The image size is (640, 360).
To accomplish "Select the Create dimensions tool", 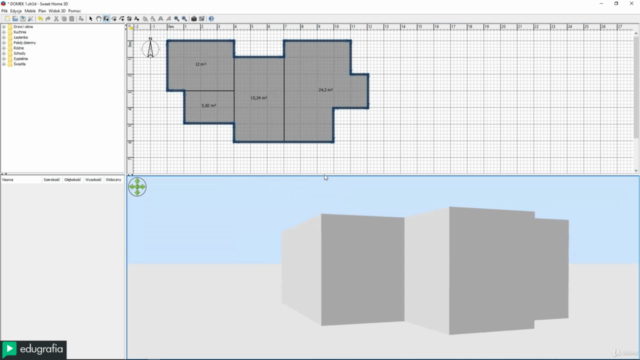I will click(x=129, y=19).
